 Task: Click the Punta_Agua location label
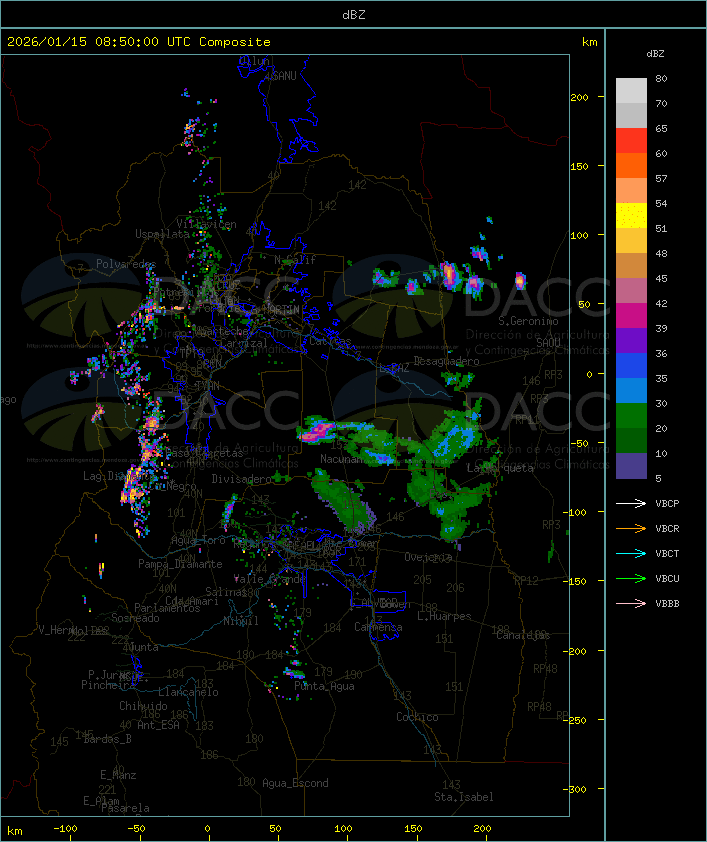coord(325,686)
